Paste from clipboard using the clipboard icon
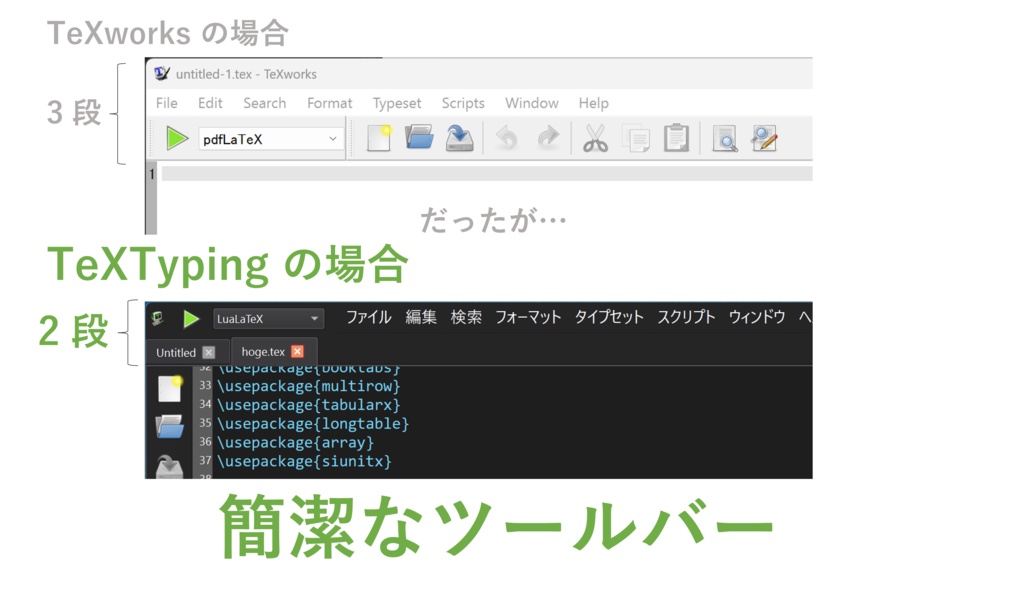This screenshot has width=1024, height=615. pyautogui.click(x=676, y=138)
